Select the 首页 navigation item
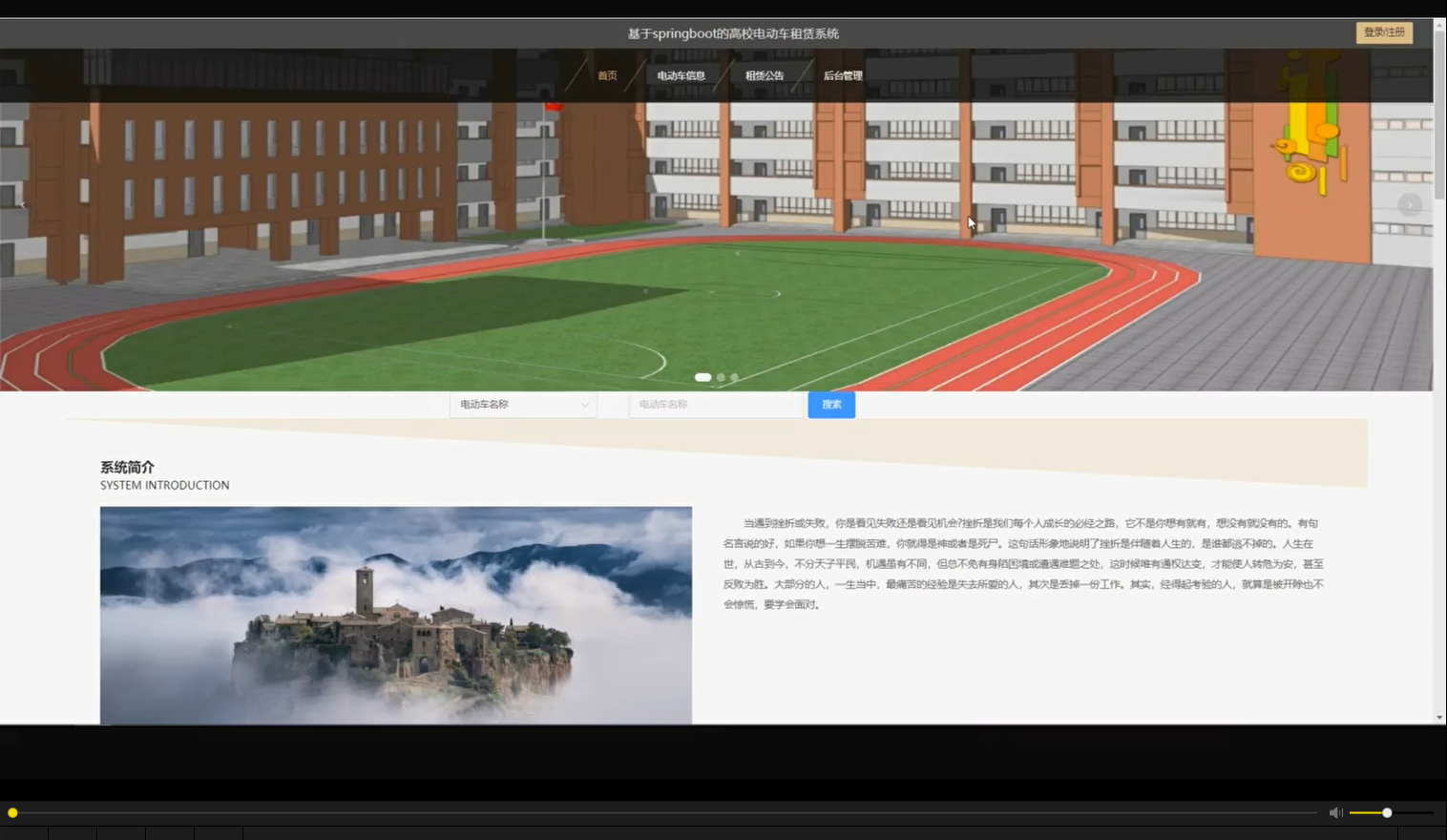 point(606,74)
